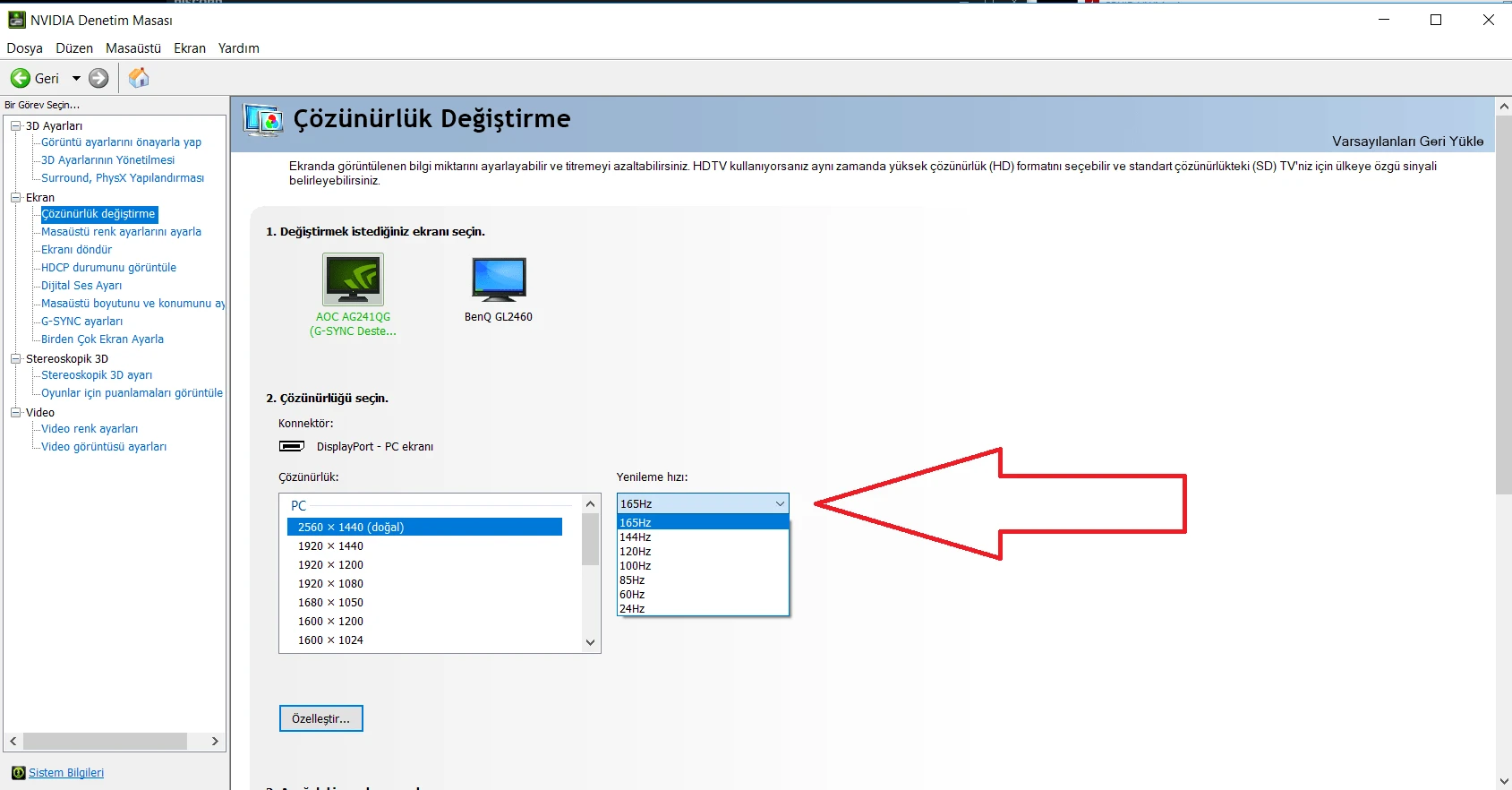Choose 85Hz refresh rate option
Screen dimensions: 1512x790
click(x=703, y=580)
